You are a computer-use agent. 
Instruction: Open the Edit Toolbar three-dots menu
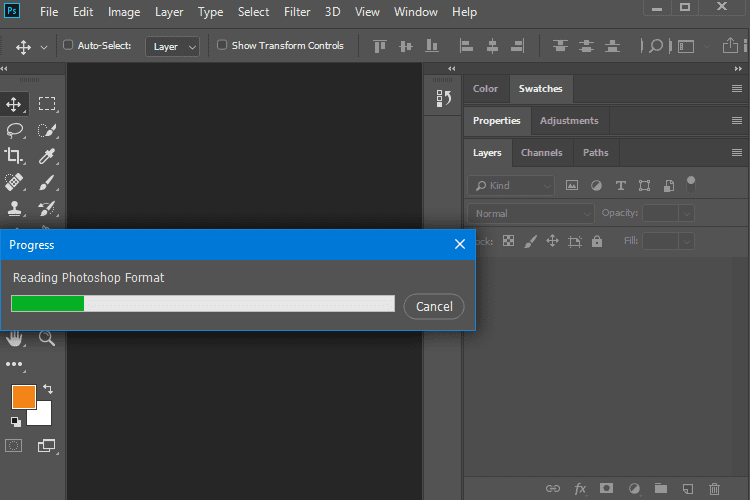[x=14, y=364]
